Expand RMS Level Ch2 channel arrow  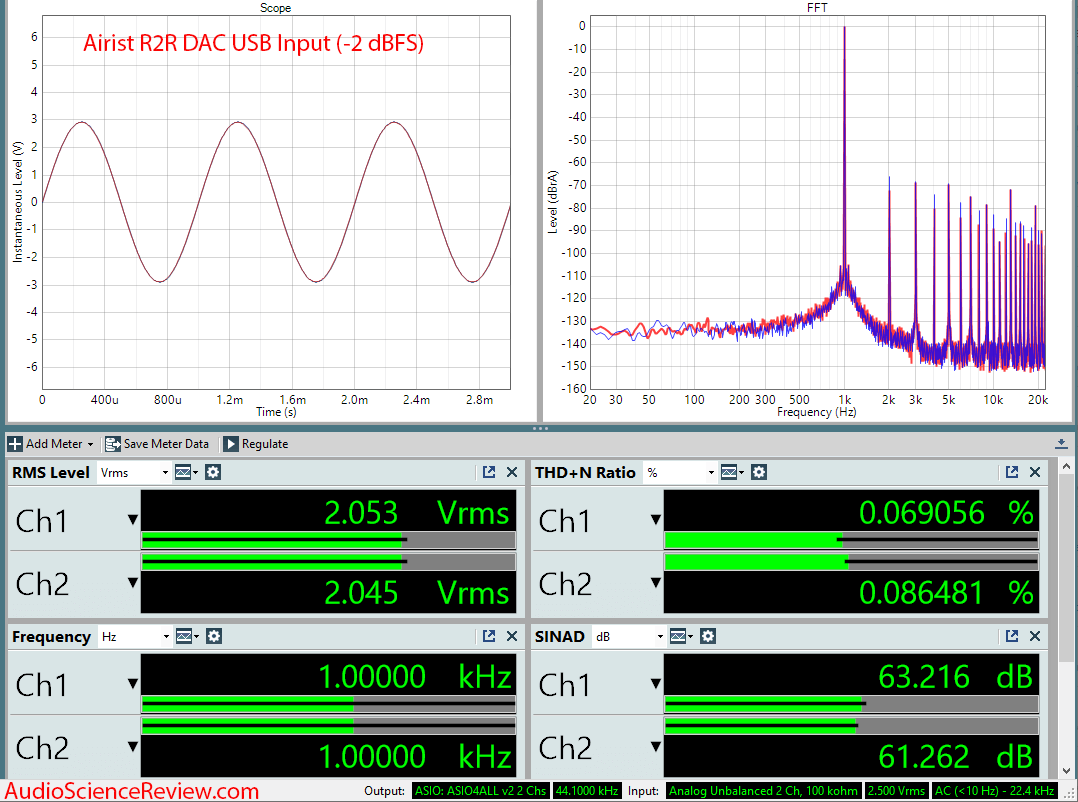tap(133, 583)
